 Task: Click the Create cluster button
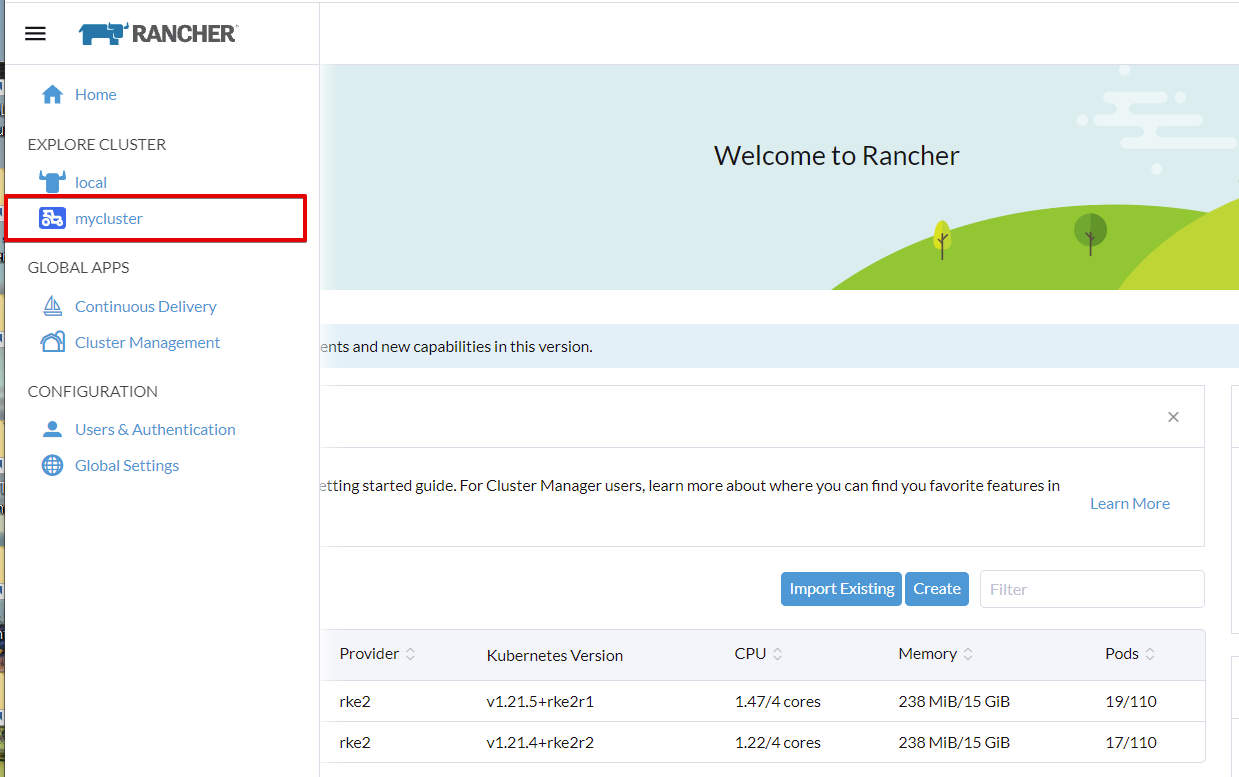click(937, 589)
